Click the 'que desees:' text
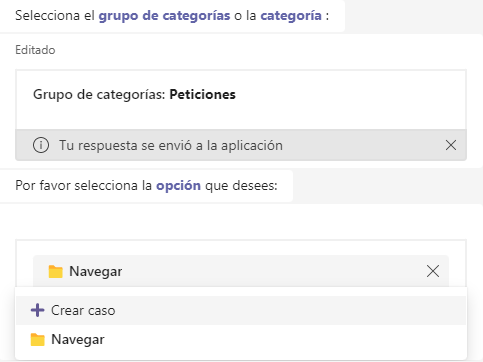Viewport: 483px width, 362px height. pos(241,185)
